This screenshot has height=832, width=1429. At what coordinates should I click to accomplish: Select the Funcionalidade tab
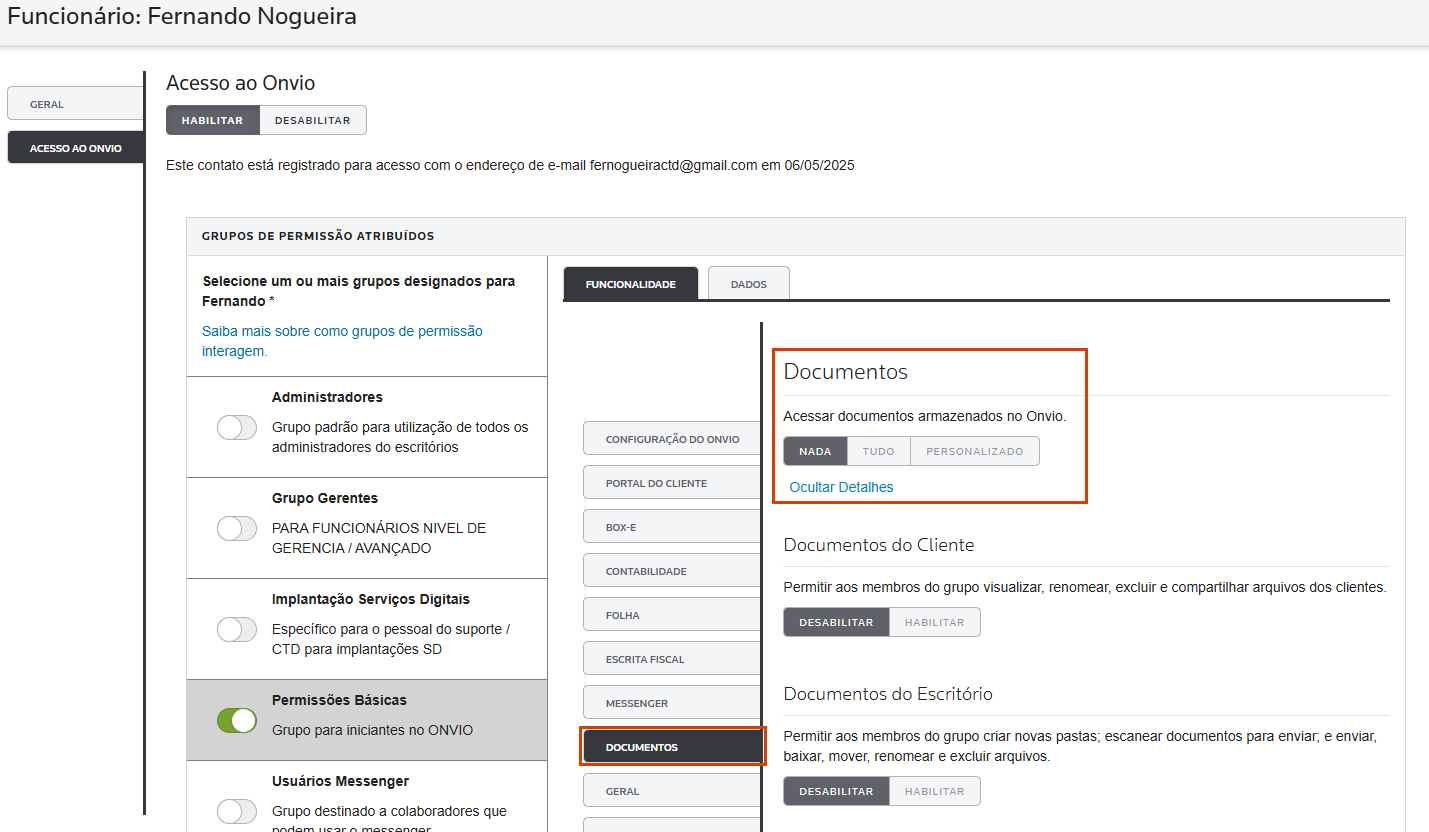click(x=630, y=284)
